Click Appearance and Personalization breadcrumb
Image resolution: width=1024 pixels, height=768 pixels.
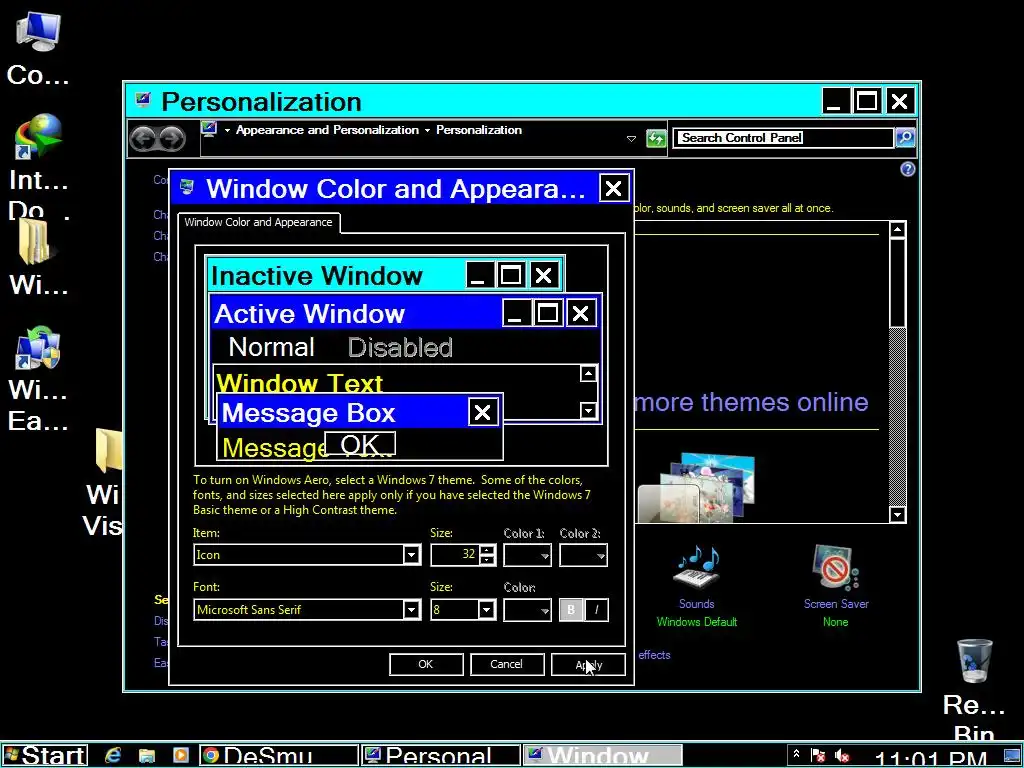coord(327,130)
